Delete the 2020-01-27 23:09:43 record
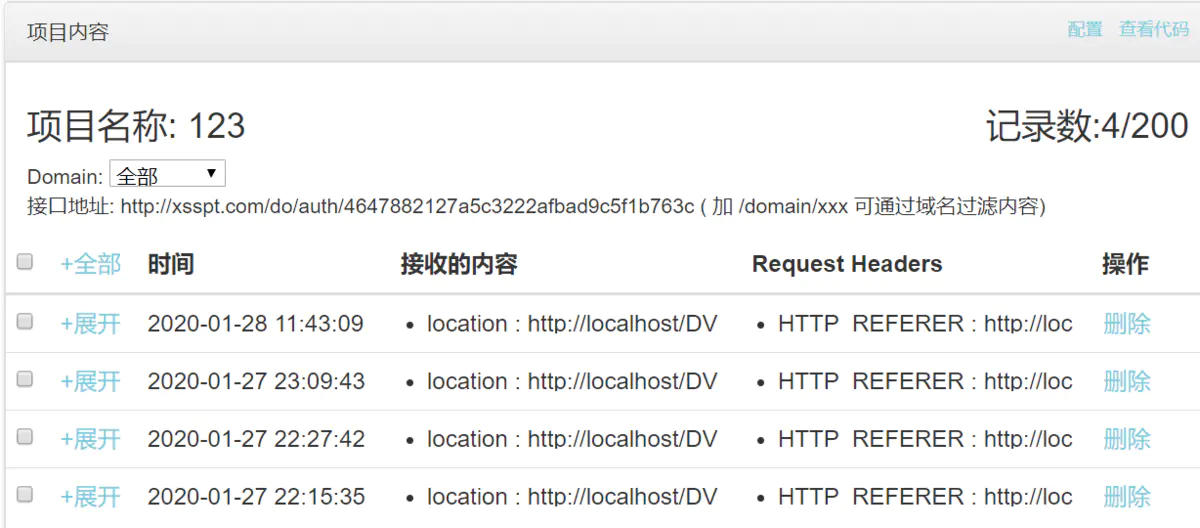 (x=1126, y=382)
